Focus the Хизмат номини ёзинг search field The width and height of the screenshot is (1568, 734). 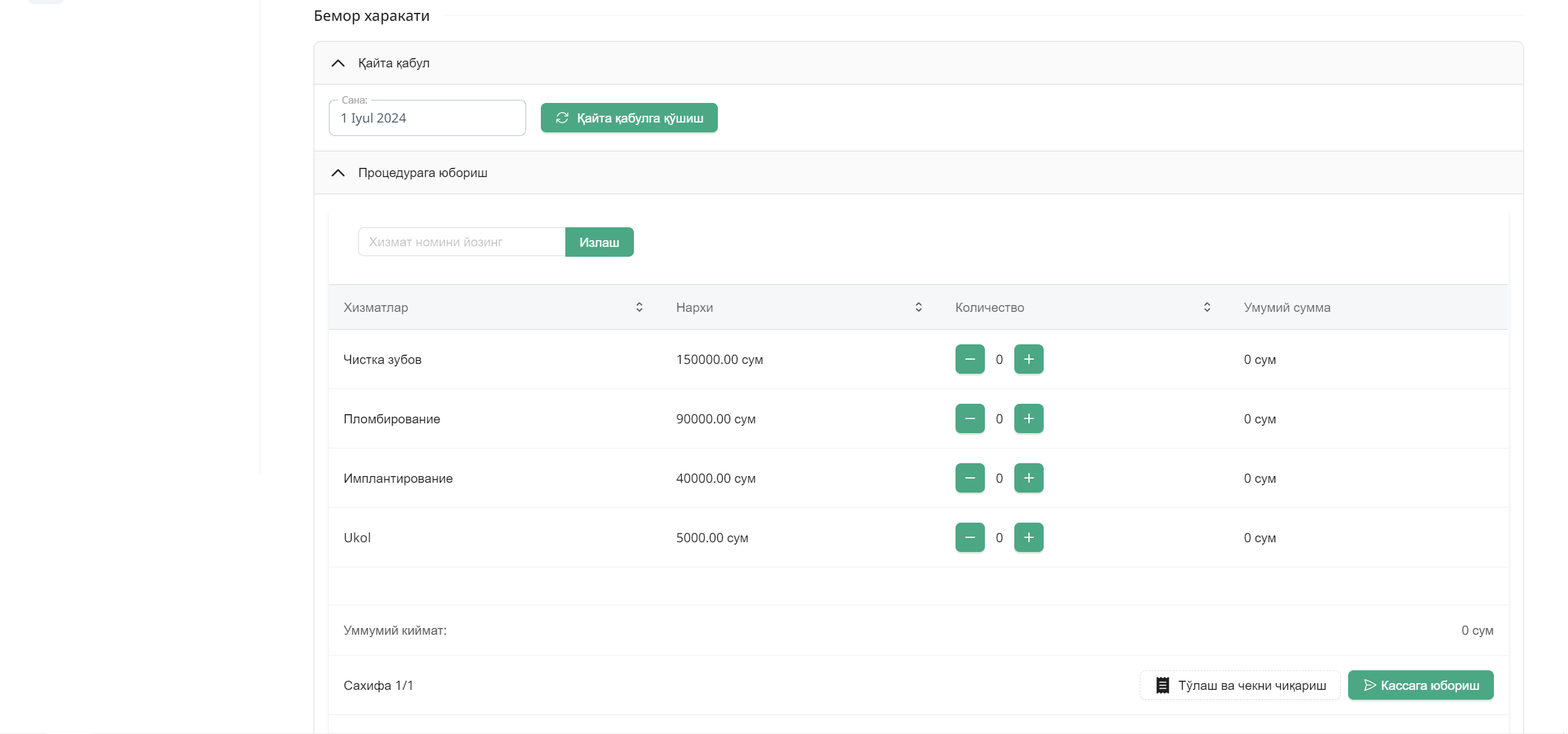[x=461, y=242]
